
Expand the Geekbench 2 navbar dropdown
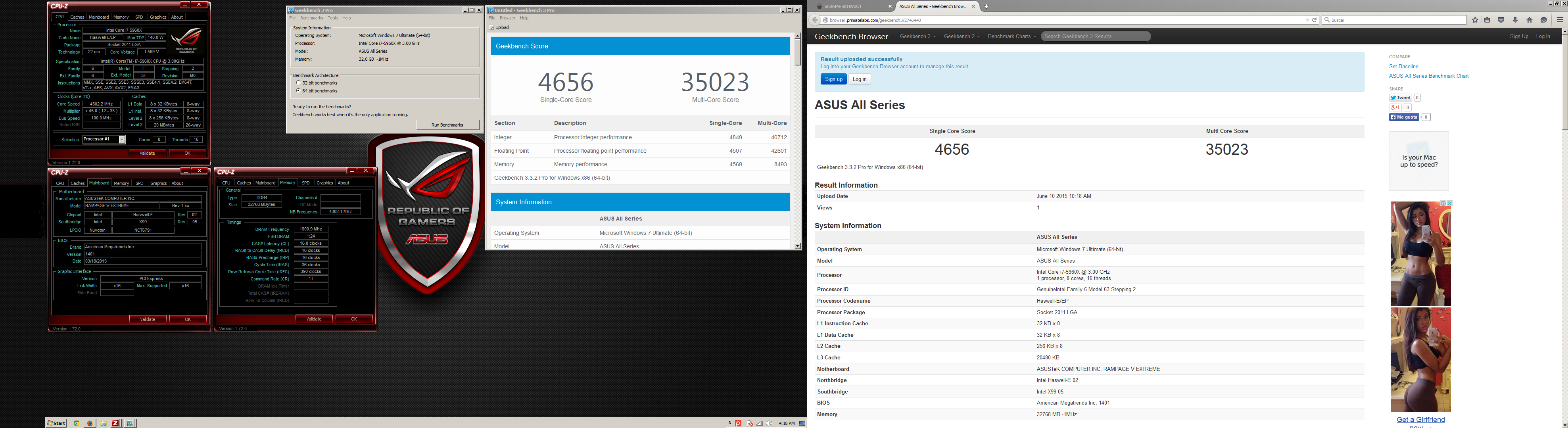(962, 36)
